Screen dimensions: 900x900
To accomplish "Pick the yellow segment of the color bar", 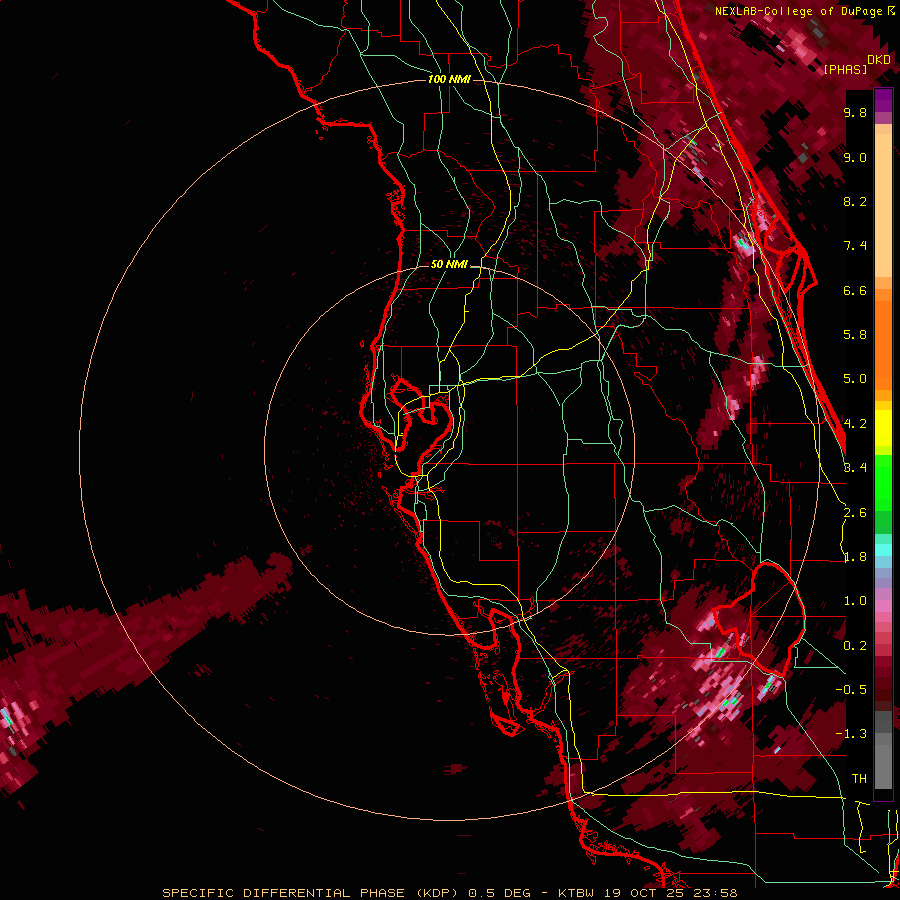I will (x=883, y=428).
